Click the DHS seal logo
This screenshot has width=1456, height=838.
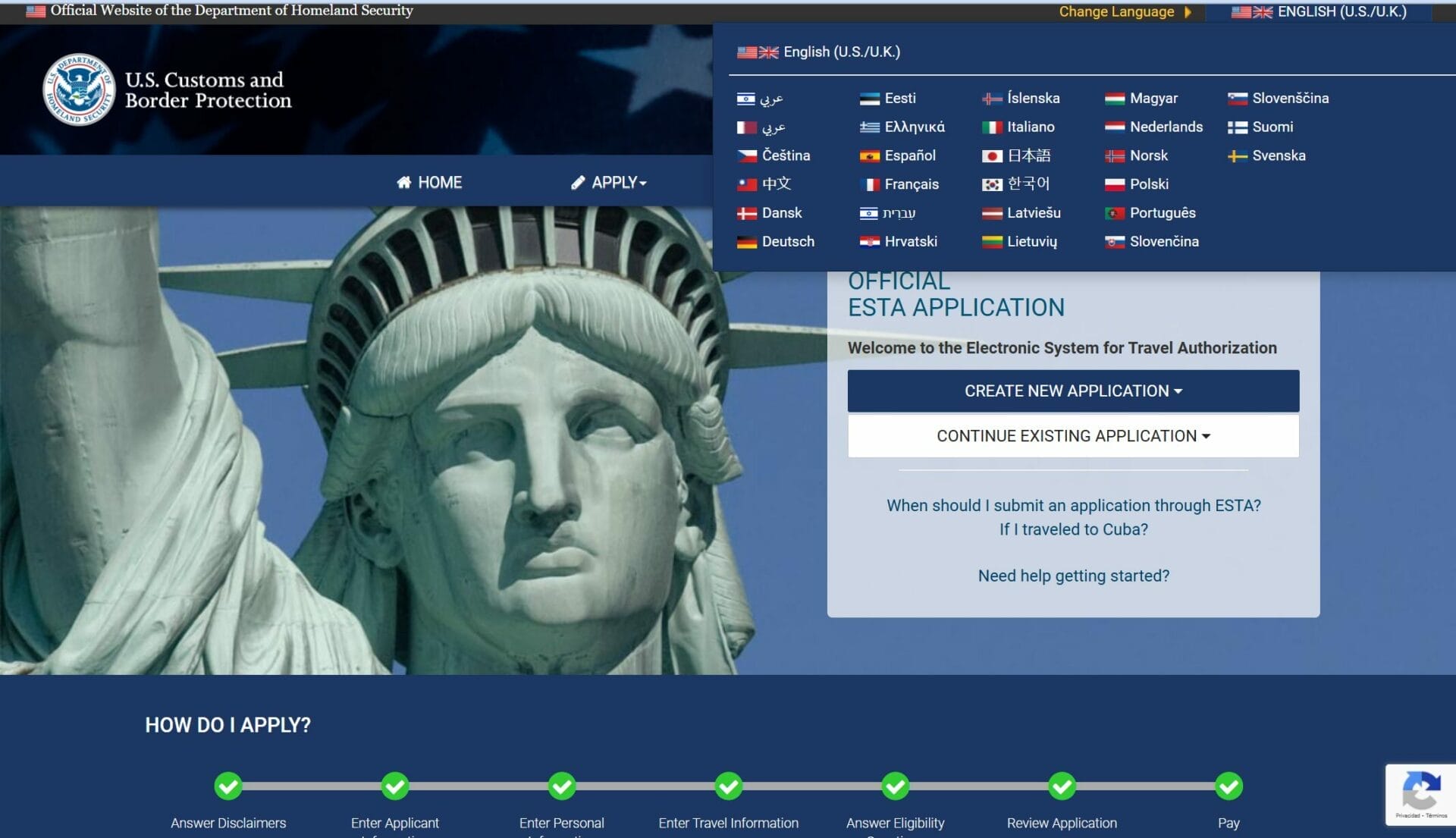pyautogui.click(x=78, y=89)
